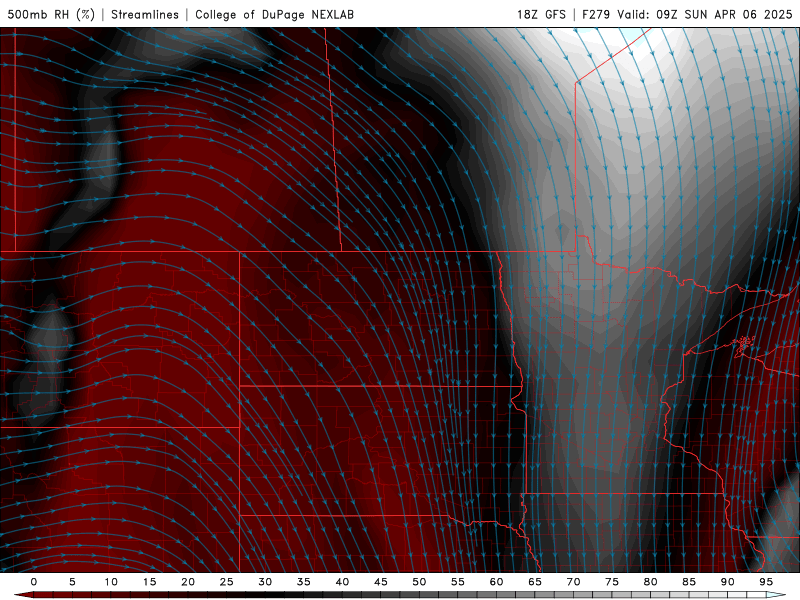This screenshot has height=600, width=800.
Task: Click the colorbar label "90"
Action: click(728, 582)
